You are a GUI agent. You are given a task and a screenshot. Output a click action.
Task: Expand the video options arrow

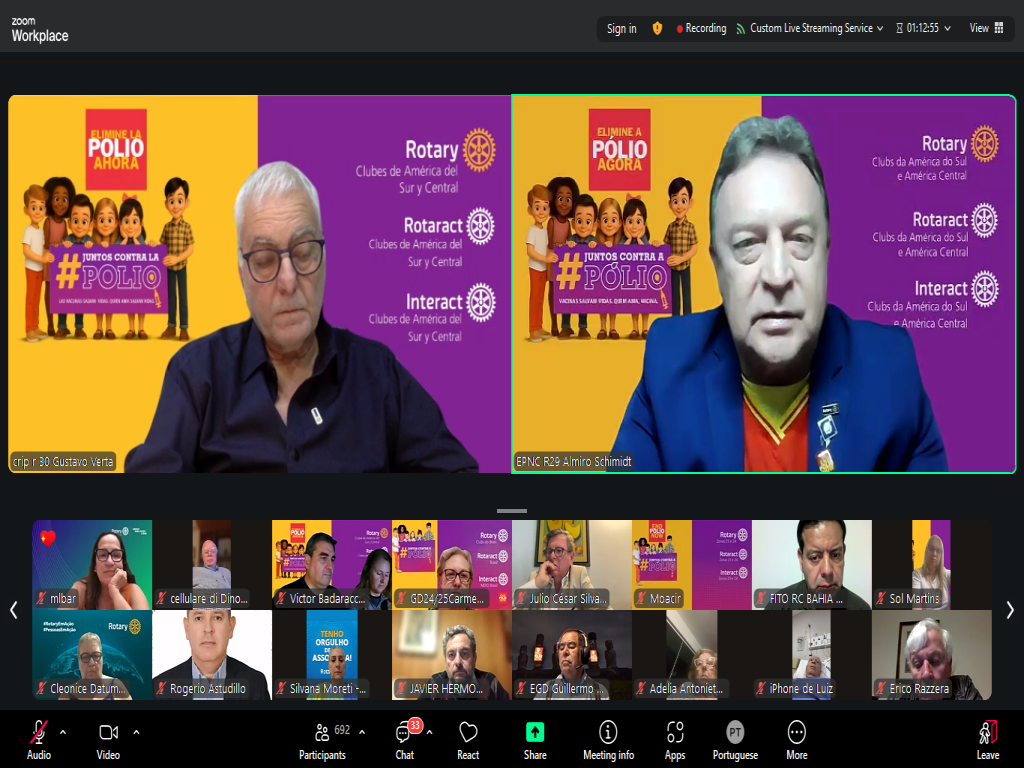point(136,731)
